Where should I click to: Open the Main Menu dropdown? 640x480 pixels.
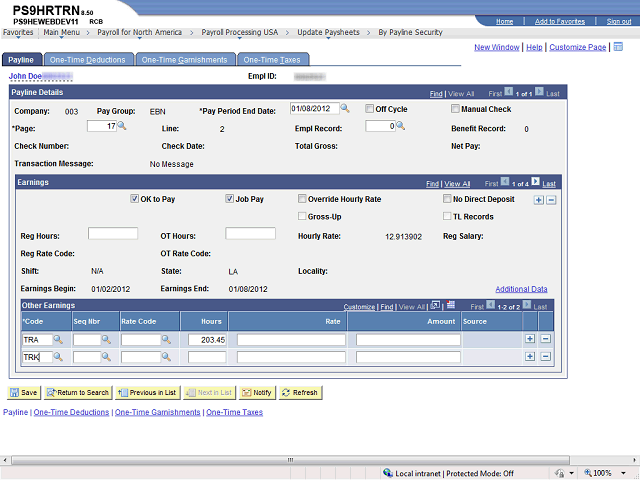point(68,32)
